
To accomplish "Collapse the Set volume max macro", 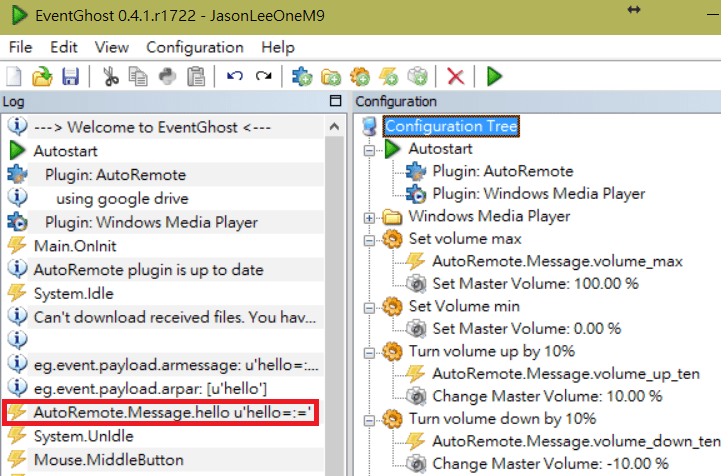I will pyautogui.click(x=372, y=240).
